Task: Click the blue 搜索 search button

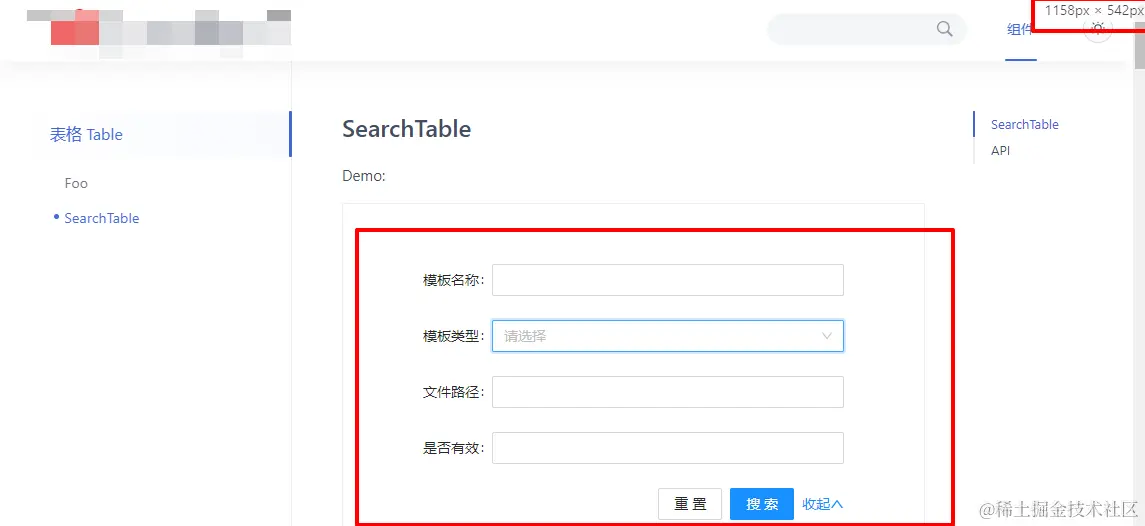Action: pyautogui.click(x=762, y=504)
